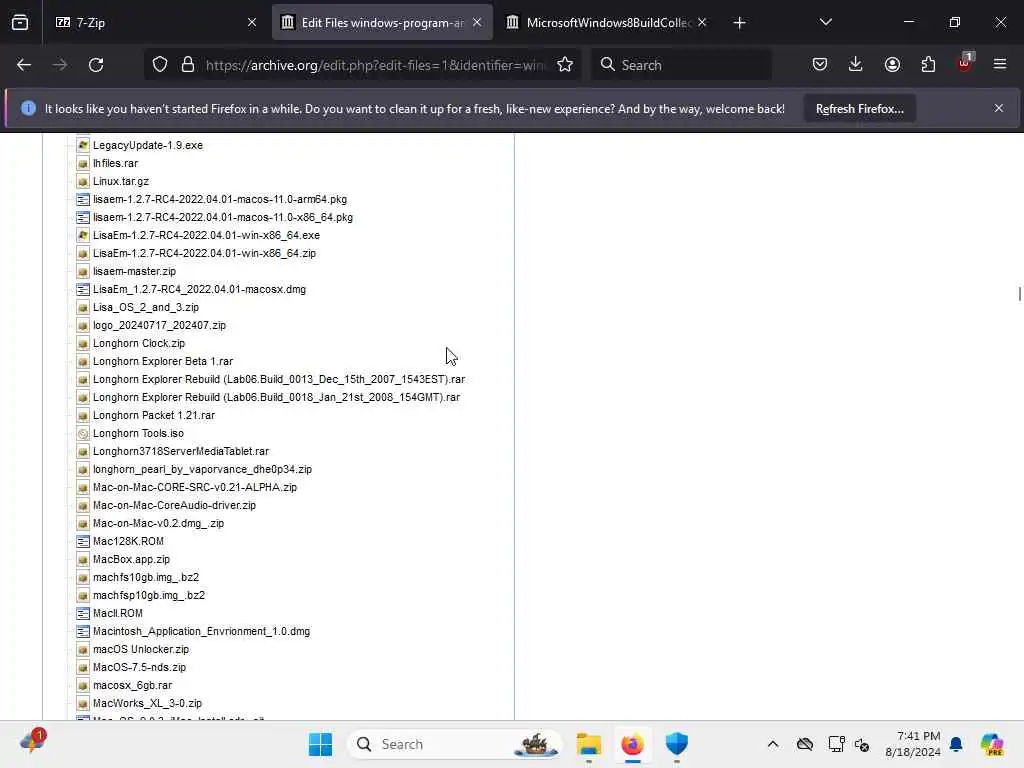Close the MicrosoftWindows8BuildCollection tab
Viewport: 1024px width, 768px height.
pos(702,22)
